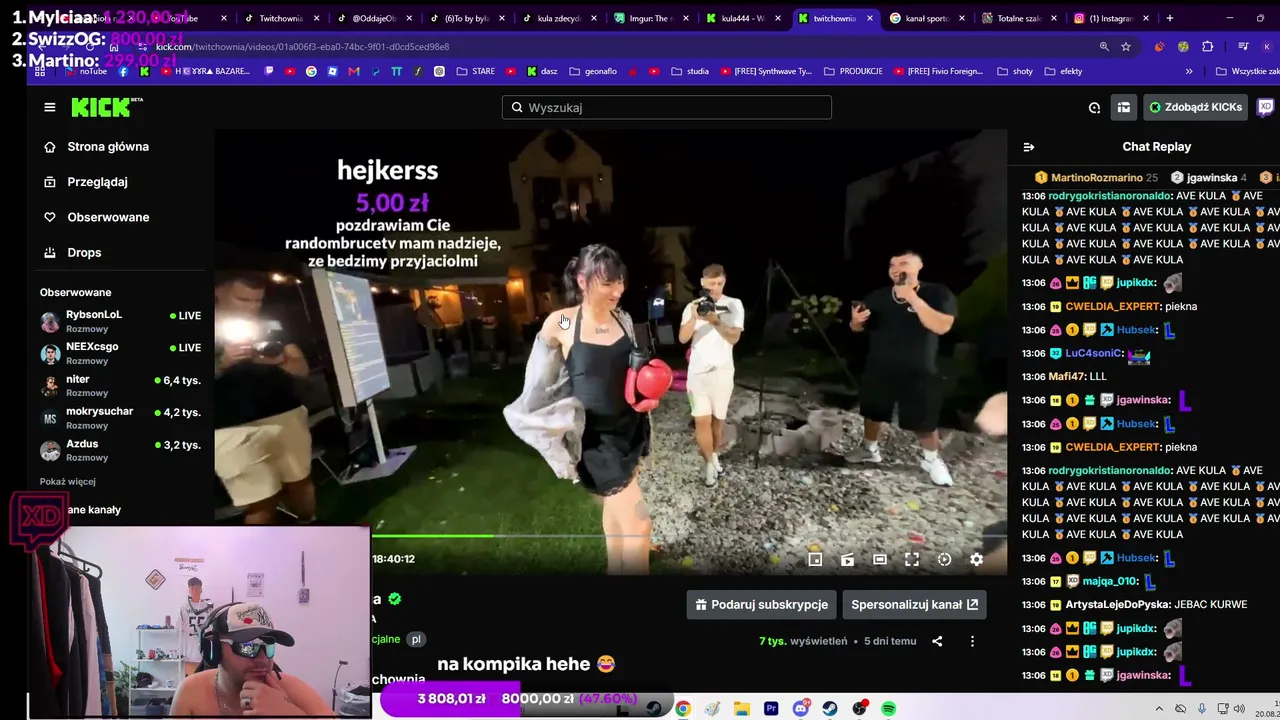Toggle theater mode in video player

tap(880, 560)
